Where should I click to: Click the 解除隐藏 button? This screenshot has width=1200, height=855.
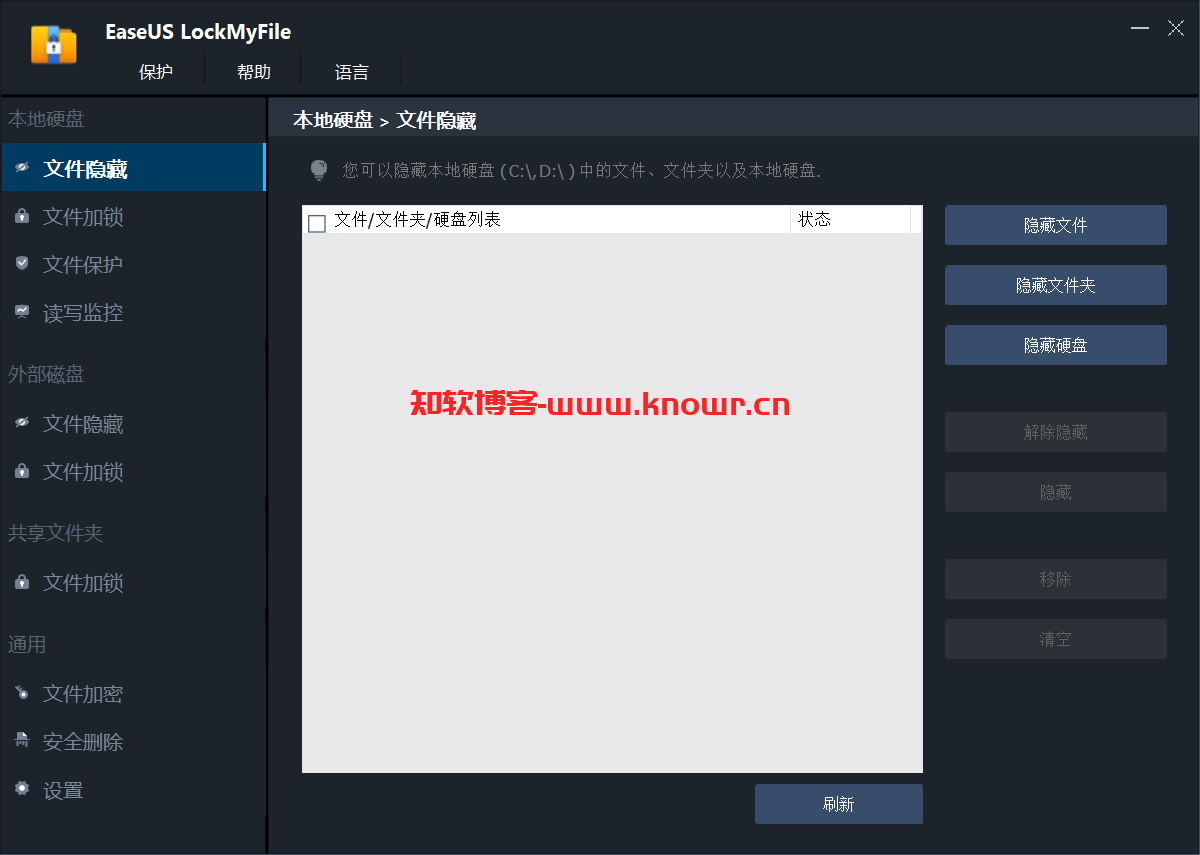1055,432
